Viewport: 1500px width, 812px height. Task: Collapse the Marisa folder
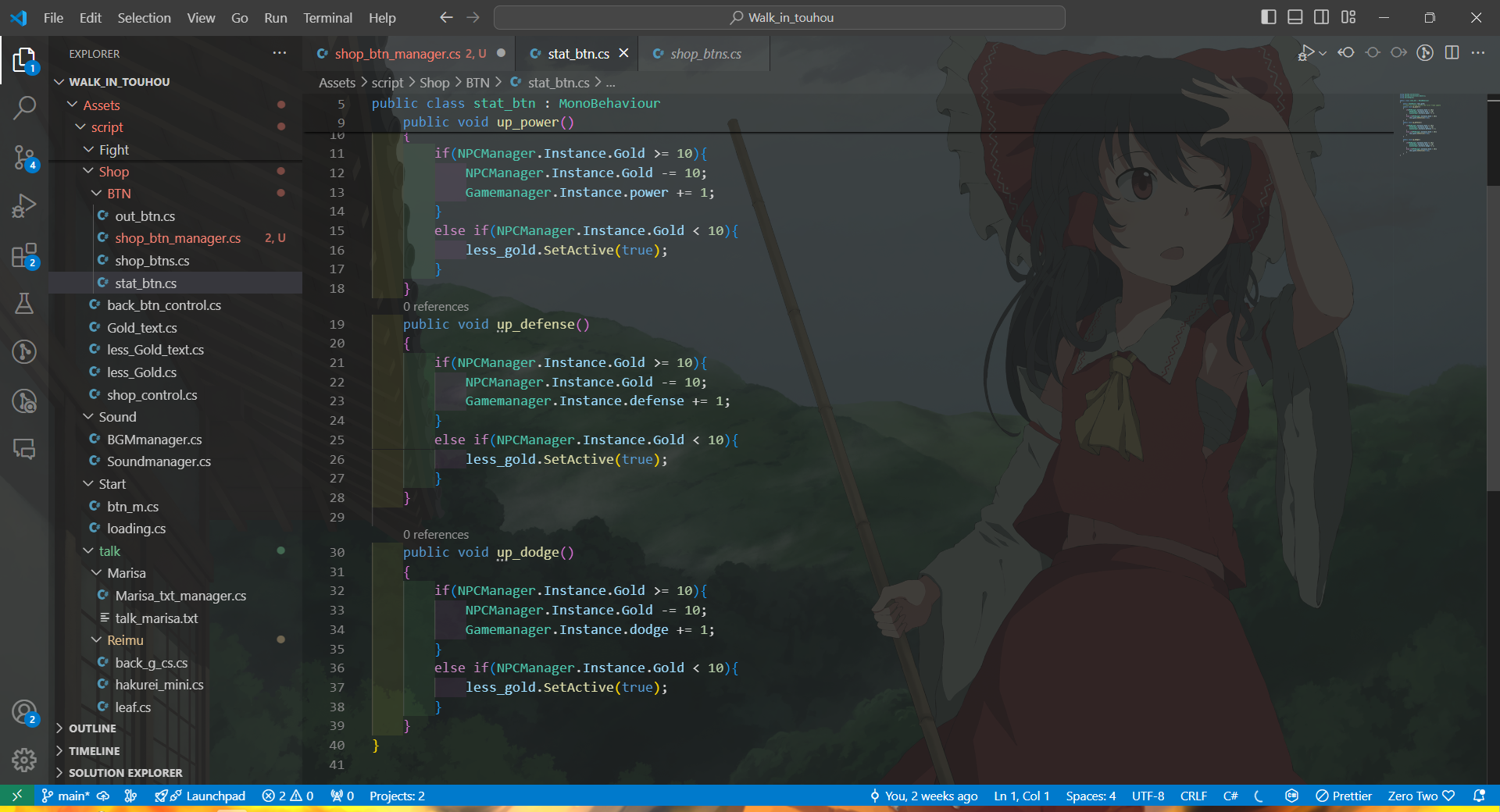(96, 573)
